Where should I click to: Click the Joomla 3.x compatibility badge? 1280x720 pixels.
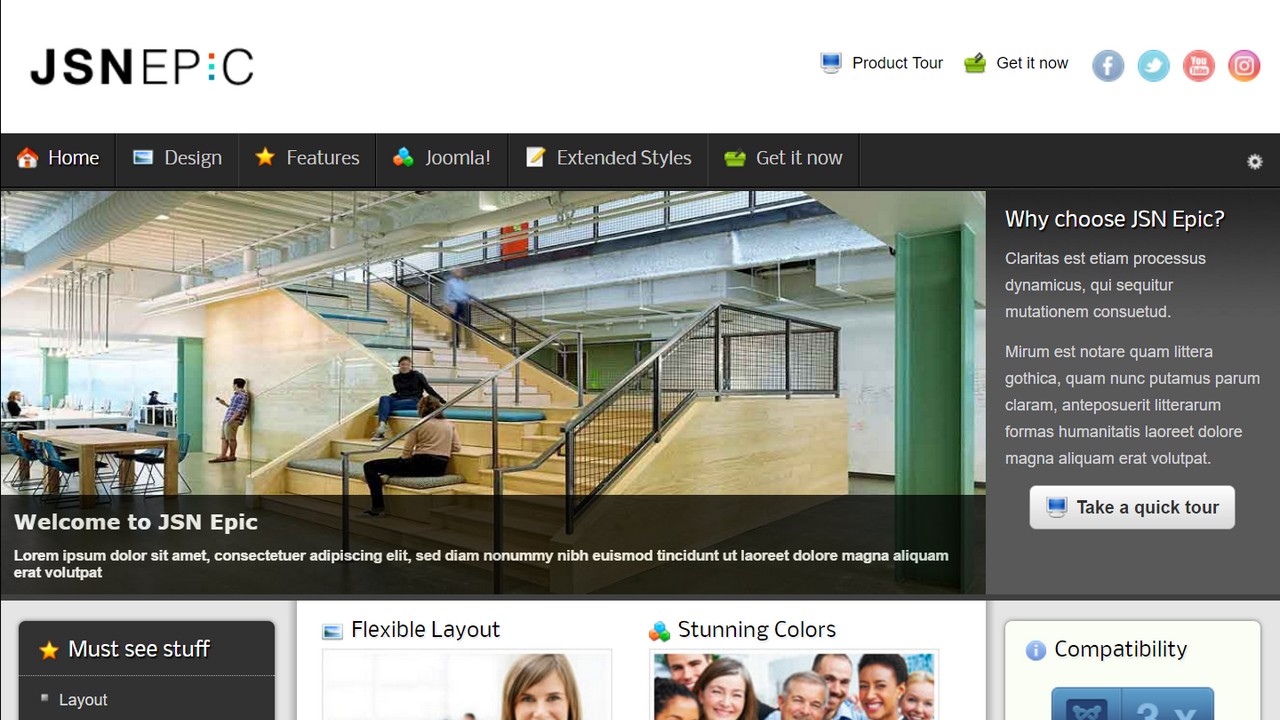coord(1132,704)
